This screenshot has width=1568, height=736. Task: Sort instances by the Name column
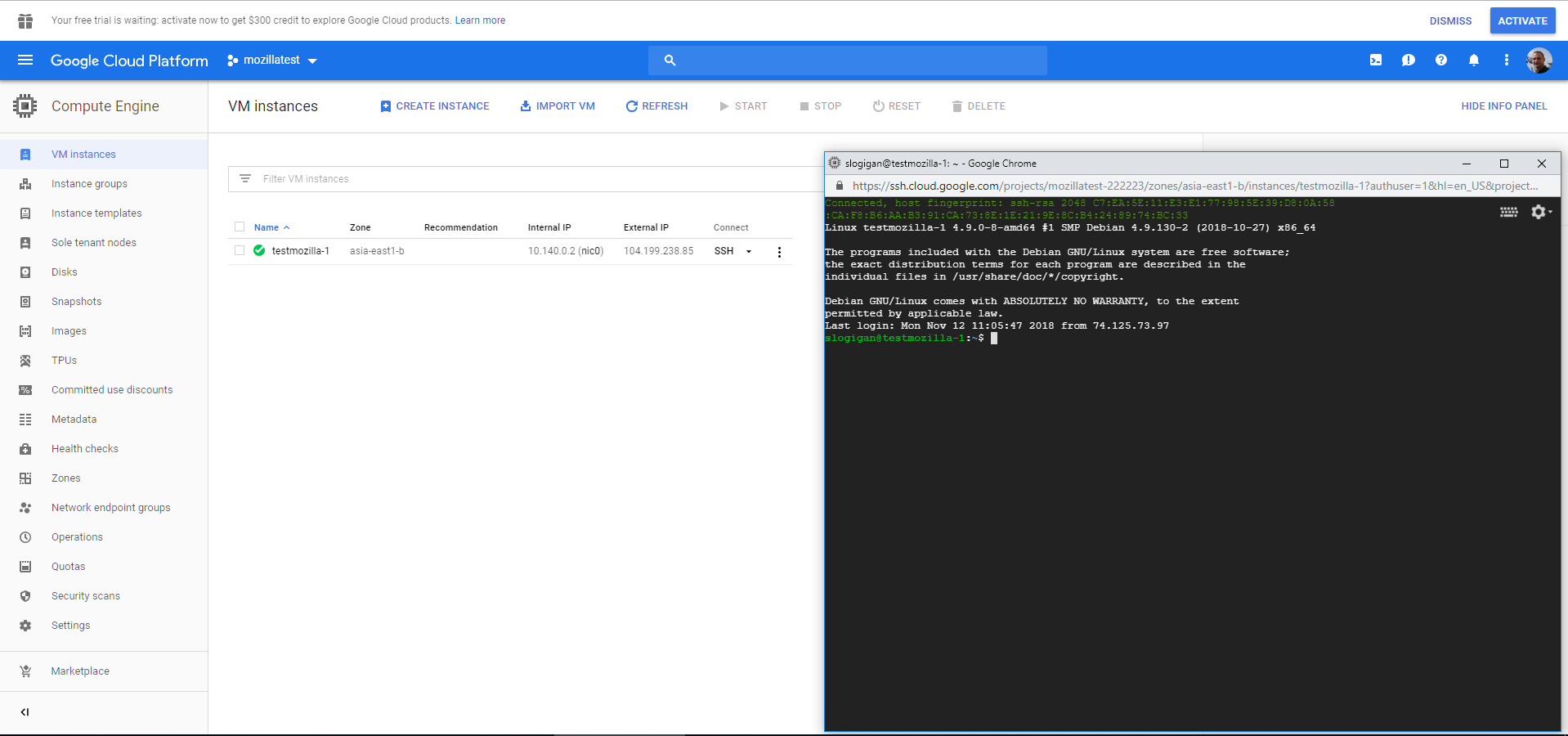pos(271,227)
